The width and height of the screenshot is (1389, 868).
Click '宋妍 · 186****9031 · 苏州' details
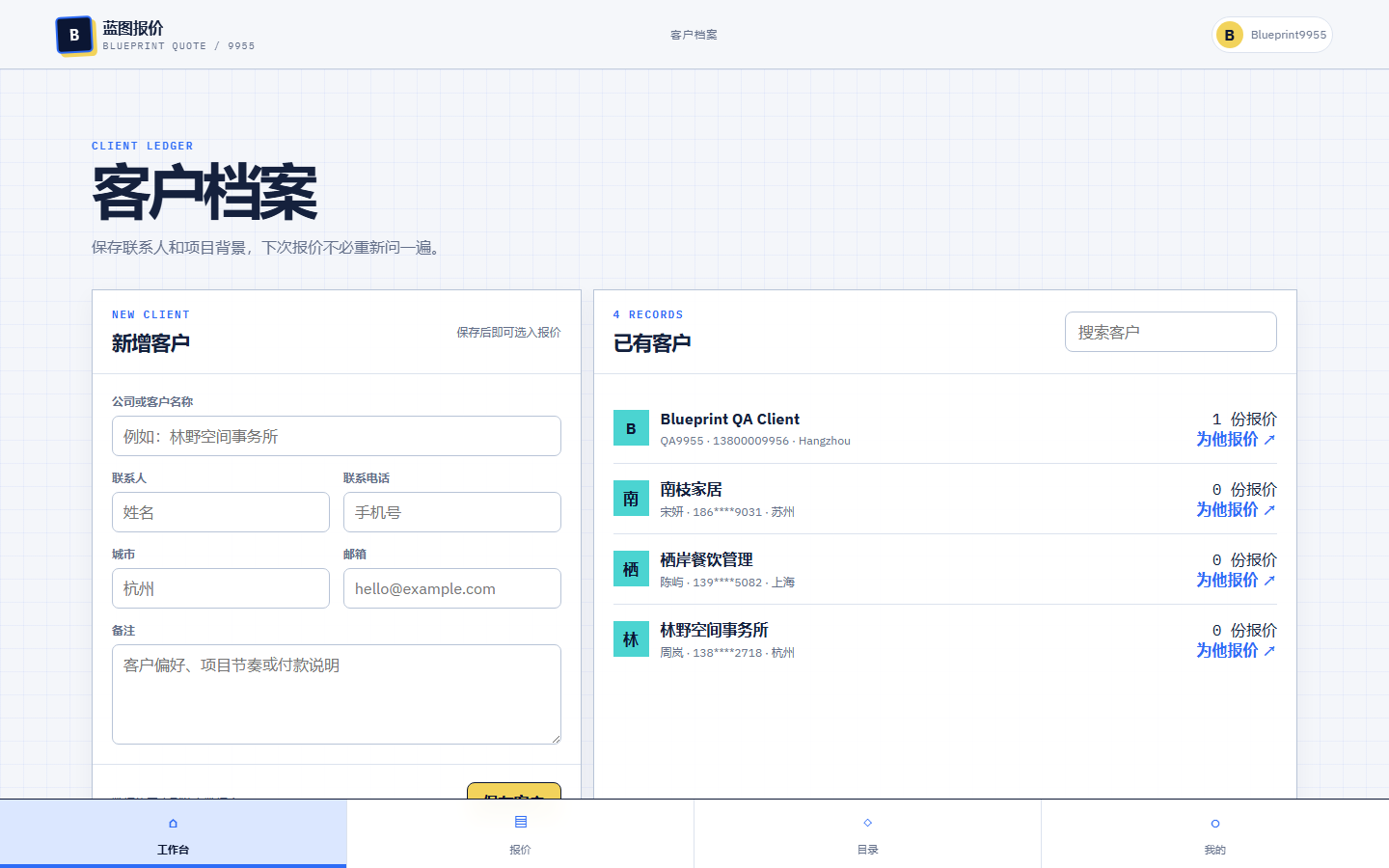pos(727,512)
